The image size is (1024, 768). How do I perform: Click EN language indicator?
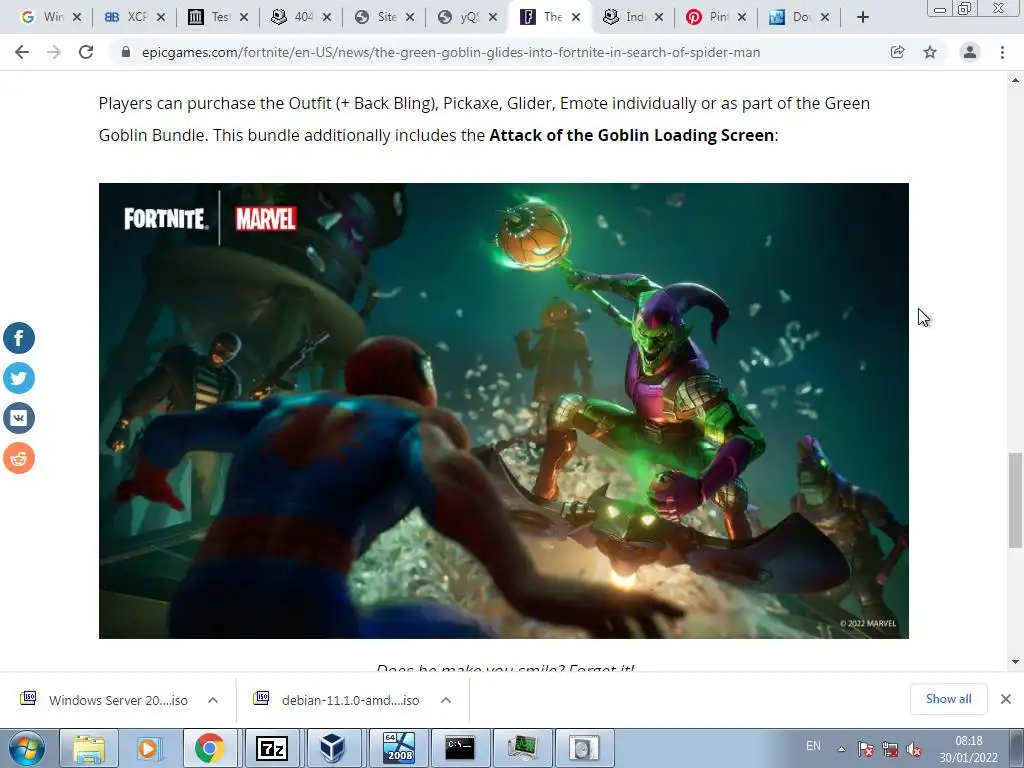pyautogui.click(x=813, y=746)
